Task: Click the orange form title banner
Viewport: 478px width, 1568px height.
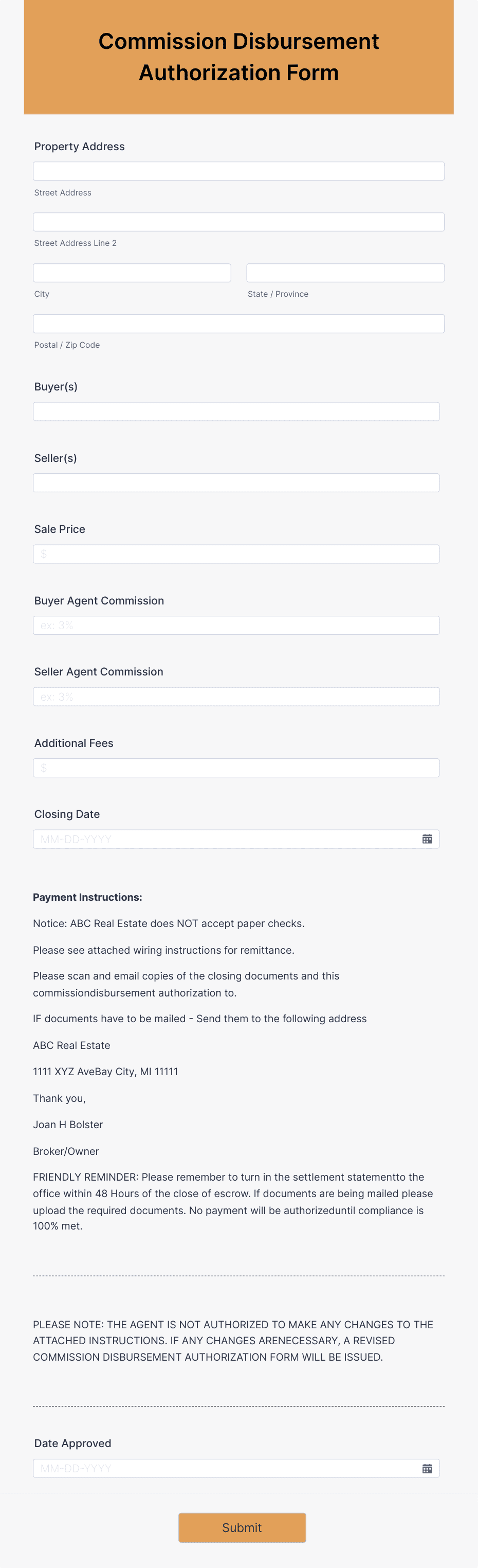Action: pyautogui.click(x=239, y=57)
